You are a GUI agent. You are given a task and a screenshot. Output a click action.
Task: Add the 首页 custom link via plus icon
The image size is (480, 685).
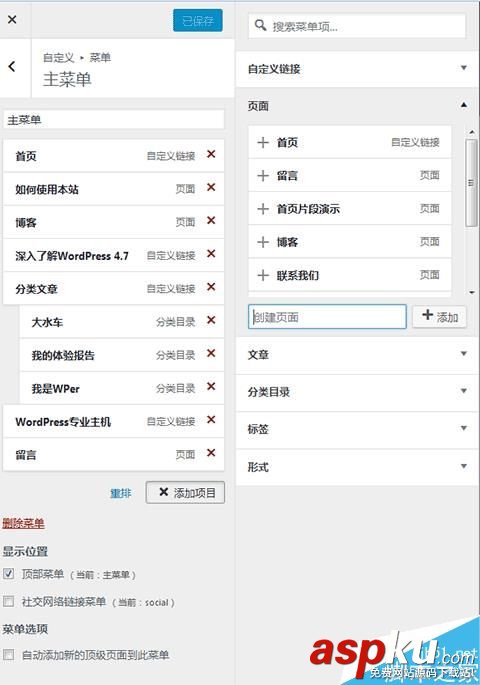(263, 142)
